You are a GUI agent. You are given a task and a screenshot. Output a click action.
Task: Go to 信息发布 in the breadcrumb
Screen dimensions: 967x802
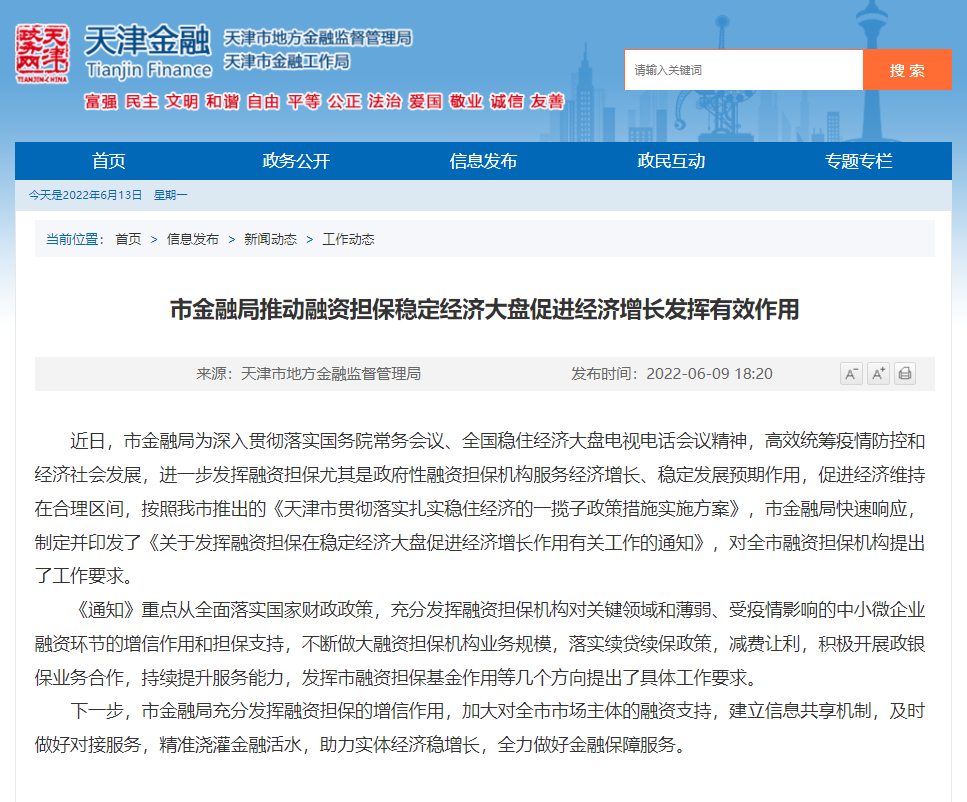point(192,239)
